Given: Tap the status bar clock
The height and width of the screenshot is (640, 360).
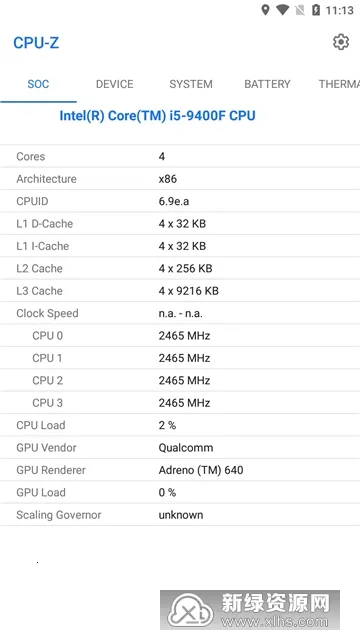Looking at the screenshot, I should click(340, 10).
